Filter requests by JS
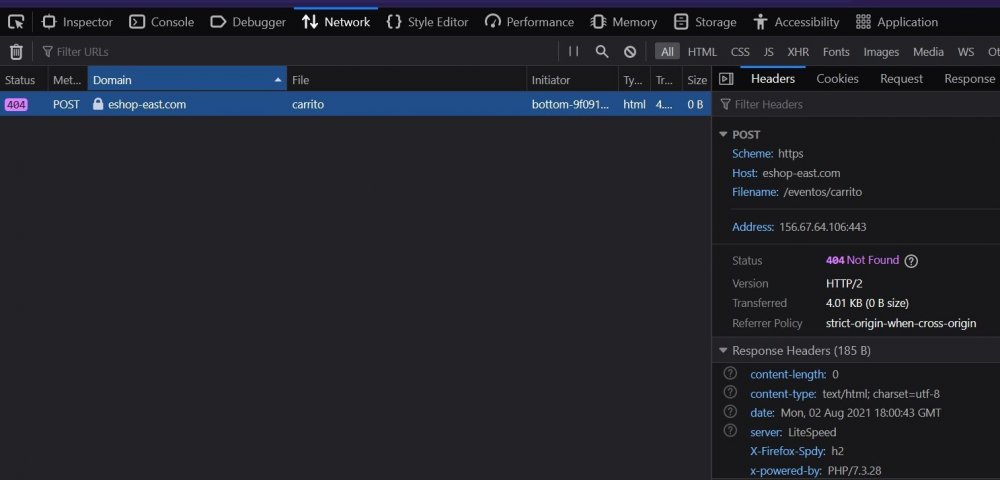The width and height of the screenshot is (1000, 480). coord(768,52)
